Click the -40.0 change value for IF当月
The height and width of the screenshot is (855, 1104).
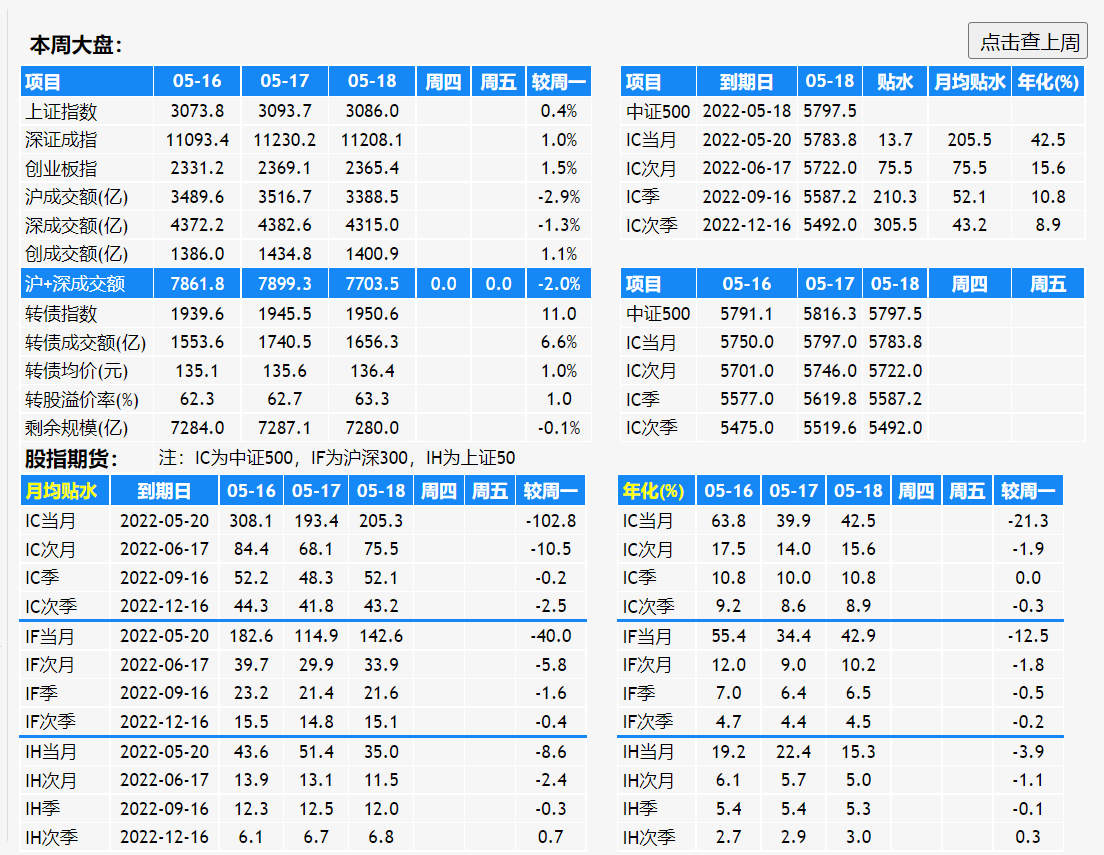coord(551,636)
